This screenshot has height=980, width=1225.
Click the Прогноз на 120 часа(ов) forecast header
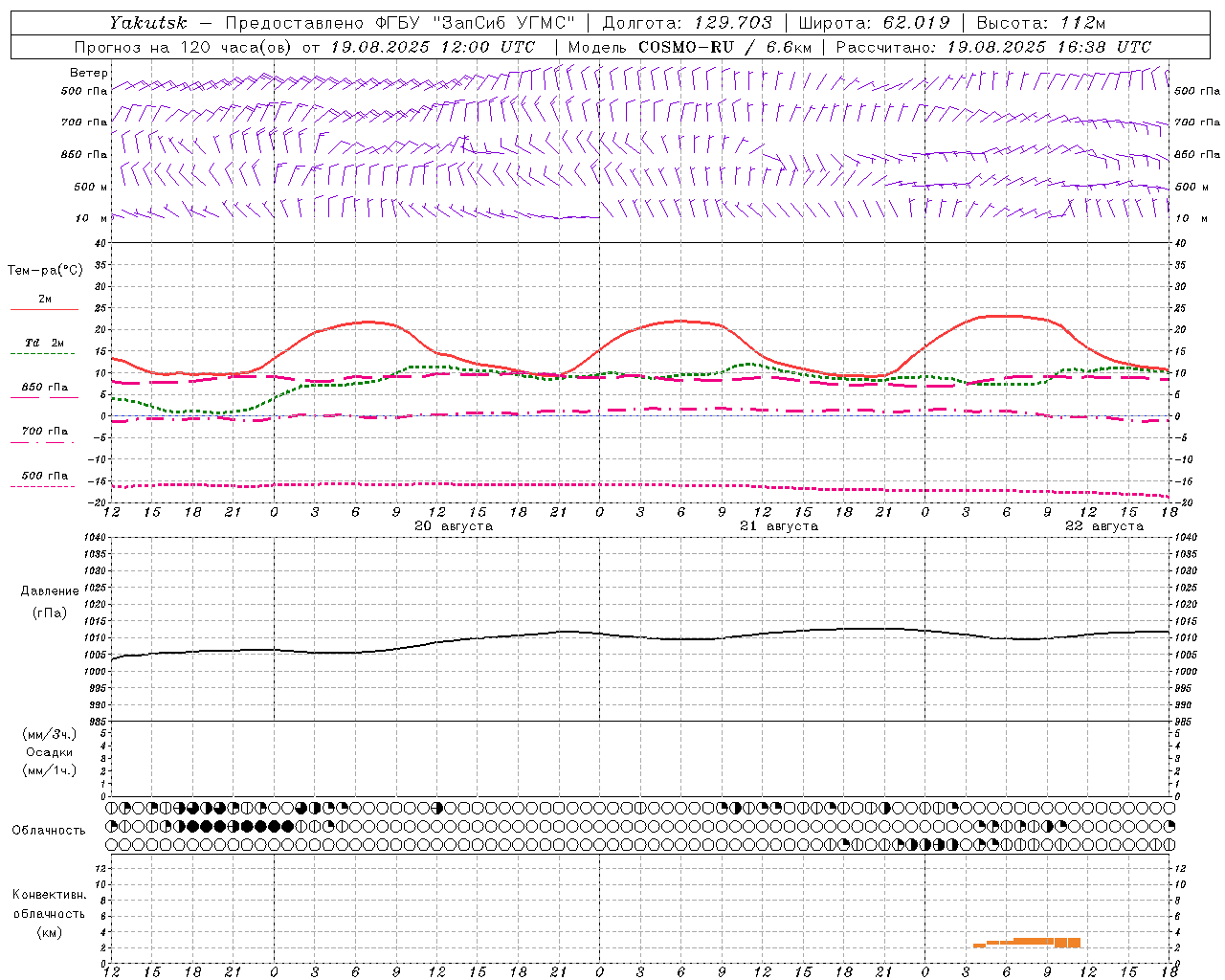[x=184, y=47]
